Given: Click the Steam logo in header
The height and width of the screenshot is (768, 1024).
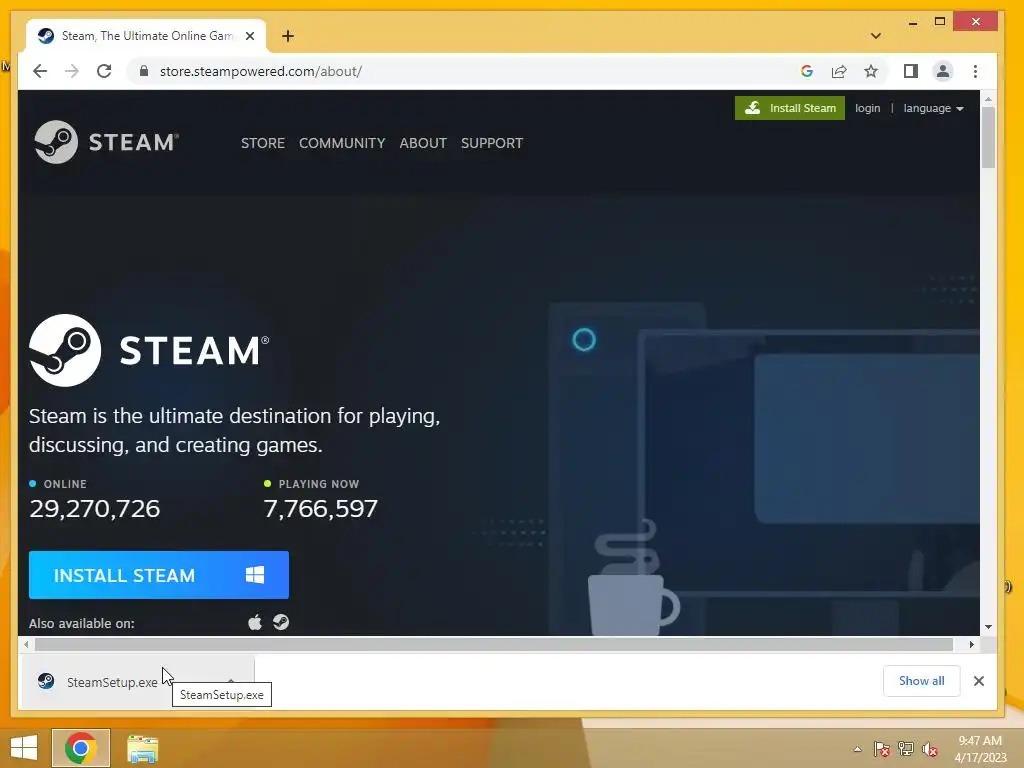Looking at the screenshot, I should point(106,142).
